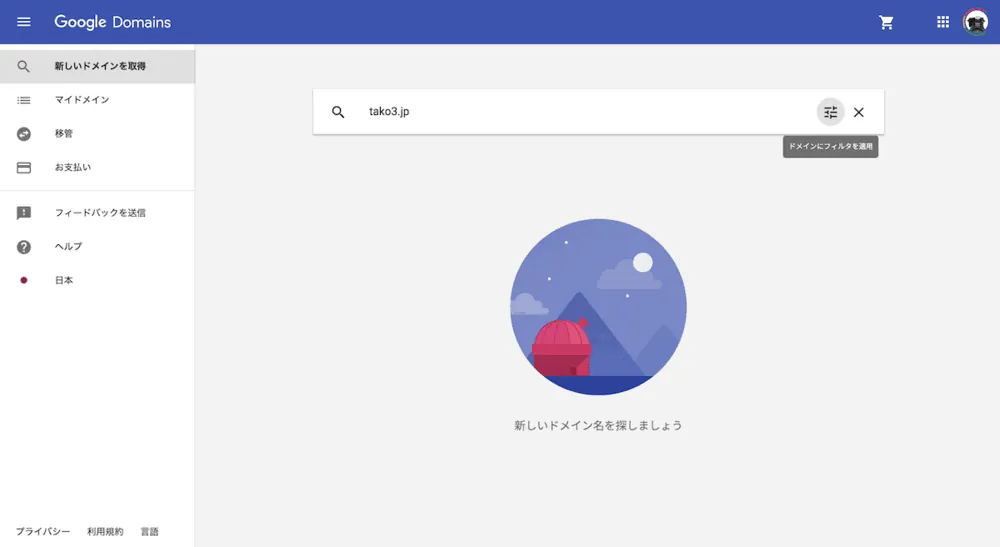This screenshot has height=547, width=1000.
Task: Click the 移管 transfer icon
Action: [x=24, y=134]
